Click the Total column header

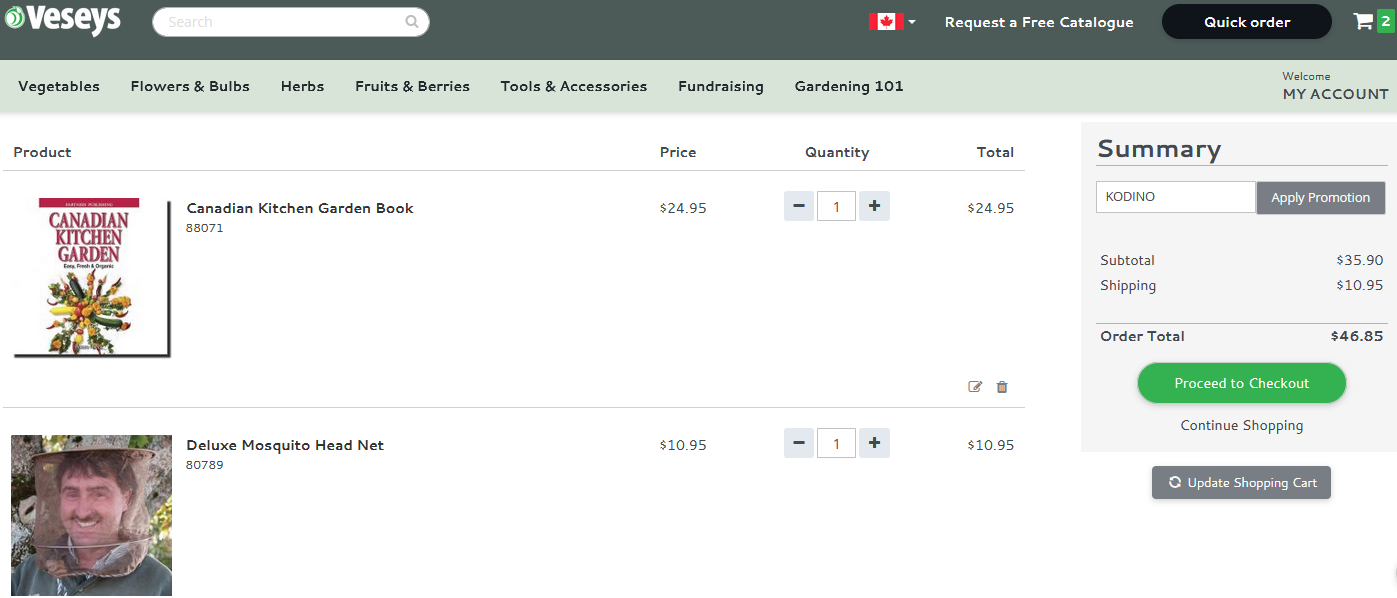click(995, 152)
